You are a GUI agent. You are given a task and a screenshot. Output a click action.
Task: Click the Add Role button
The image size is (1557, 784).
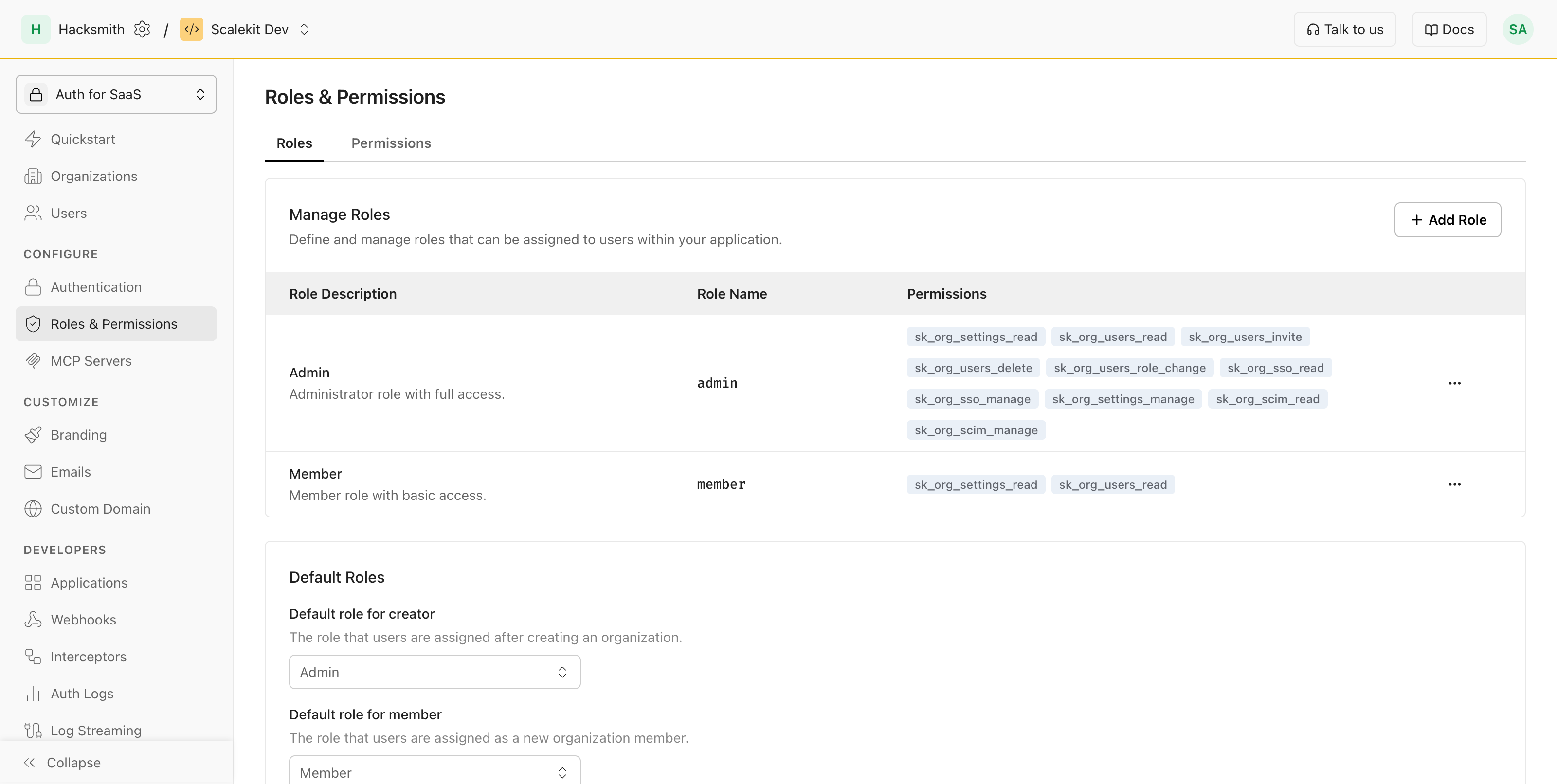pyautogui.click(x=1448, y=220)
